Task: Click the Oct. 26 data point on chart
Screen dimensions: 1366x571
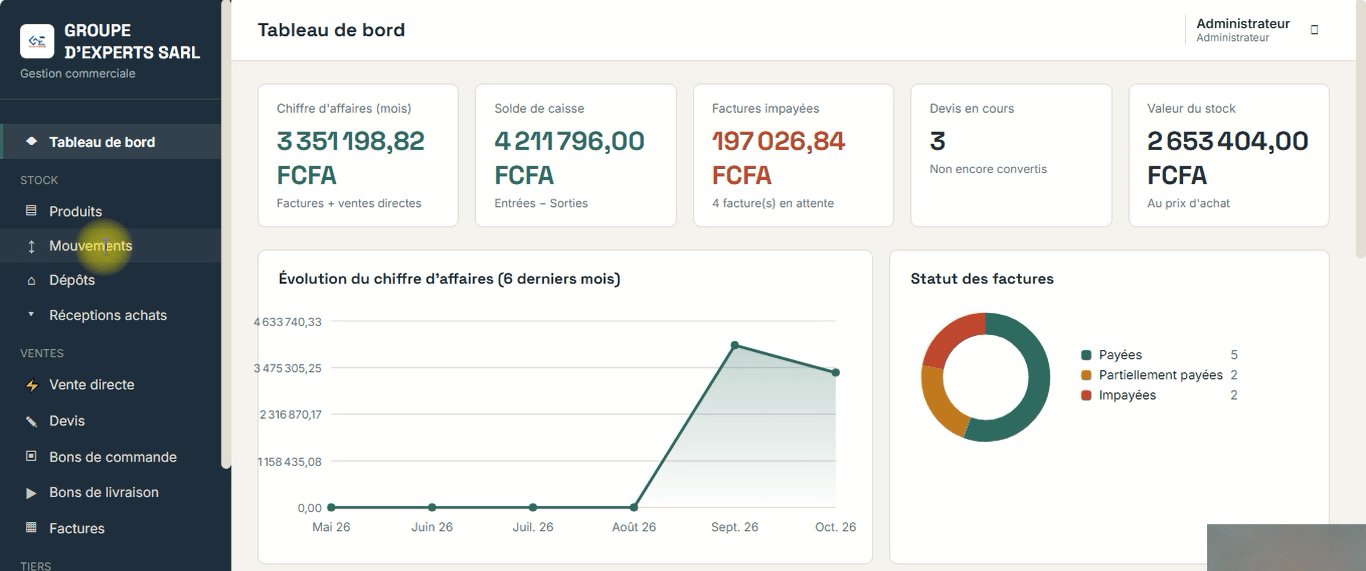Action: point(836,372)
